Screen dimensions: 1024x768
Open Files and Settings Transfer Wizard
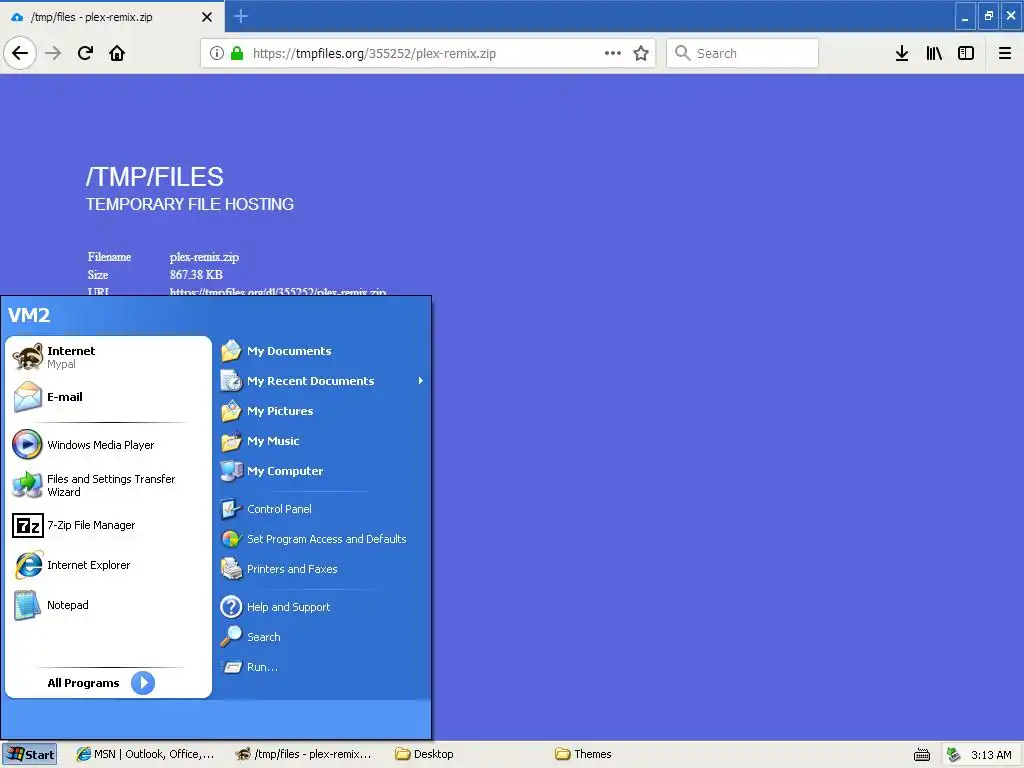108,485
